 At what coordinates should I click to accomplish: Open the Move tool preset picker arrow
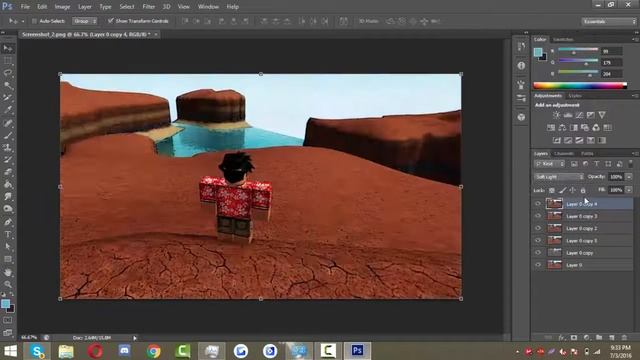pos(23,21)
